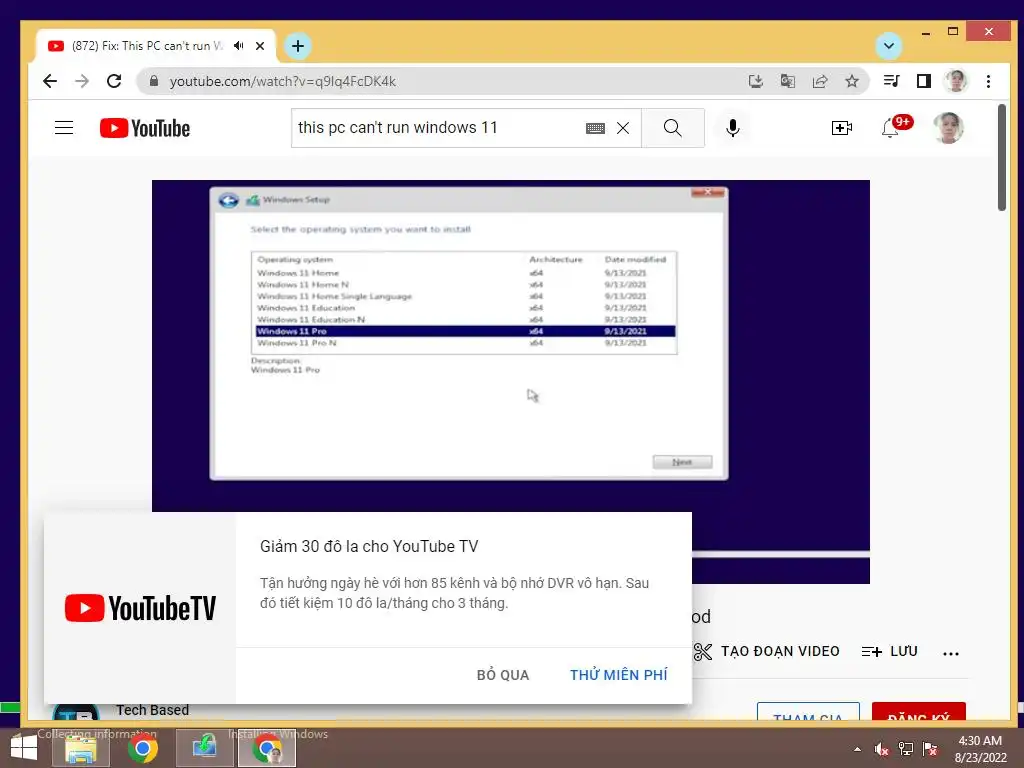Open the first Chrome taskbar icon
The image size is (1024, 768).
[142, 748]
